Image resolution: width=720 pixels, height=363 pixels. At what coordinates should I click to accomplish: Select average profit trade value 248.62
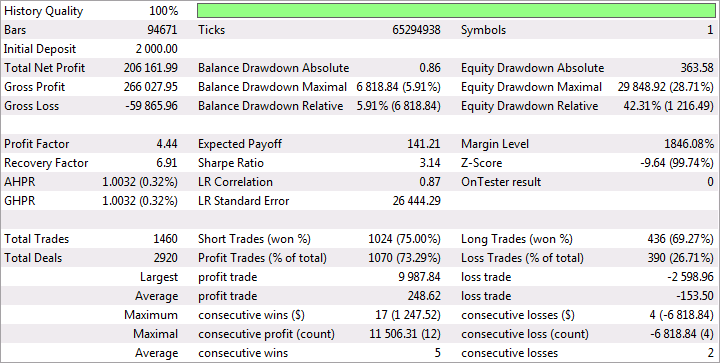point(424,296)
